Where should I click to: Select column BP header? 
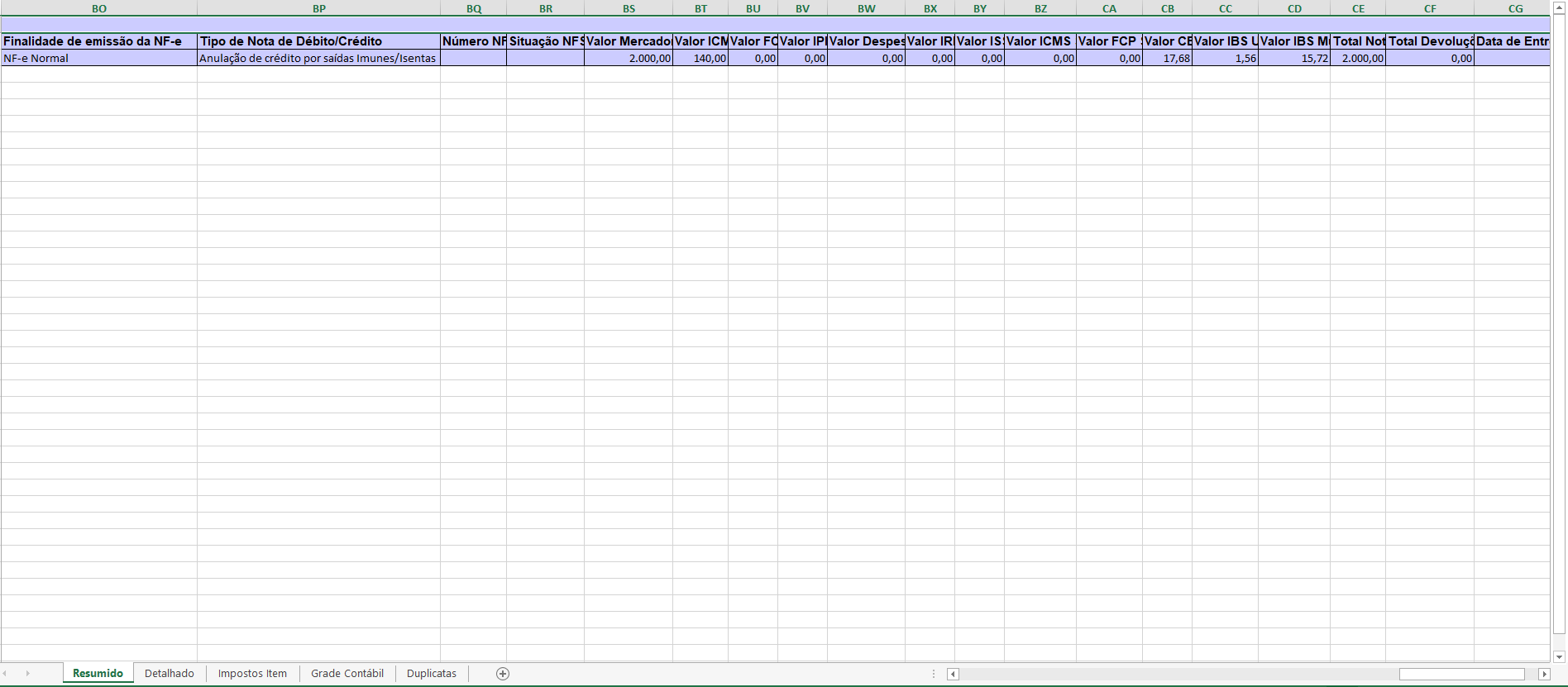(319, 8)
